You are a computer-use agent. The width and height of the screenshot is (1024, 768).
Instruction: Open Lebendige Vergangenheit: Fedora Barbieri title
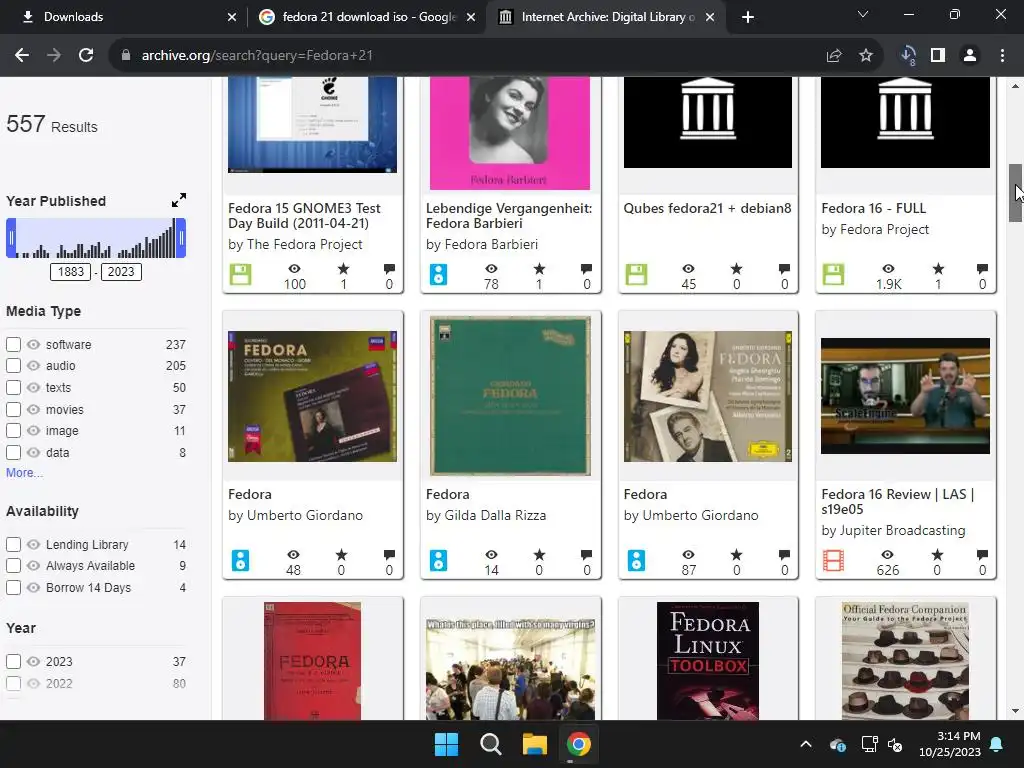[509, 216]
